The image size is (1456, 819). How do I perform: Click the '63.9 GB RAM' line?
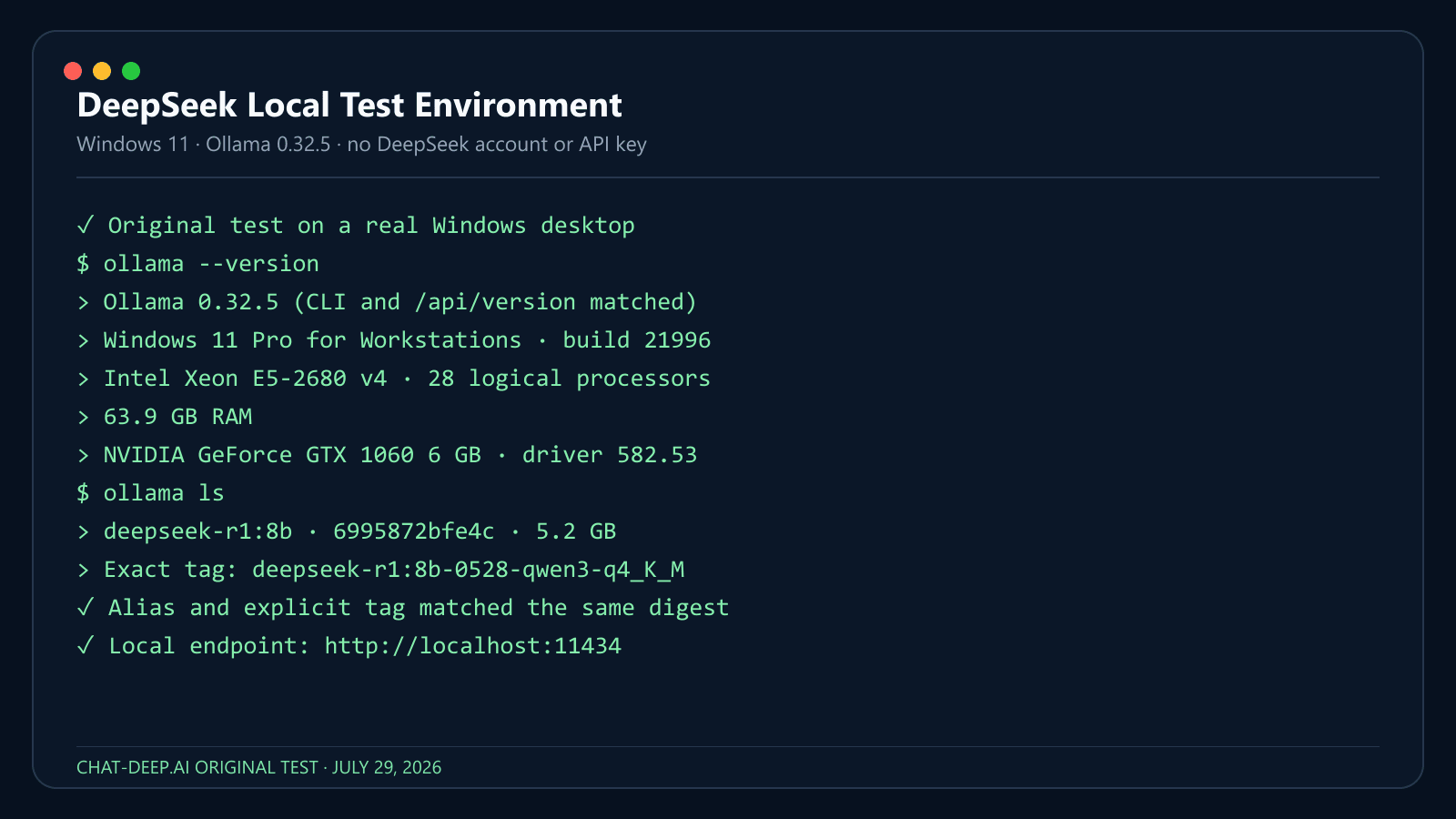[165, 417]
